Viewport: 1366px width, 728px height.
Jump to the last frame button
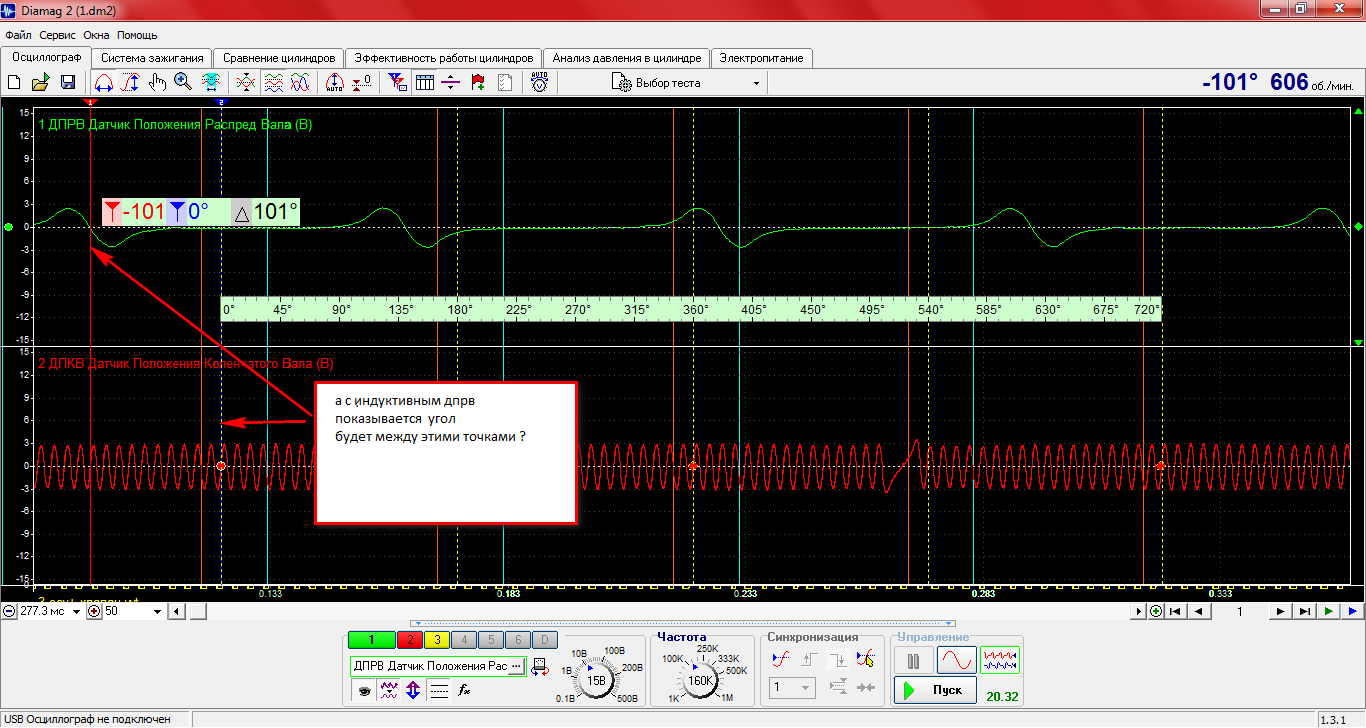pyautogui.click(x=1305, y=611)
